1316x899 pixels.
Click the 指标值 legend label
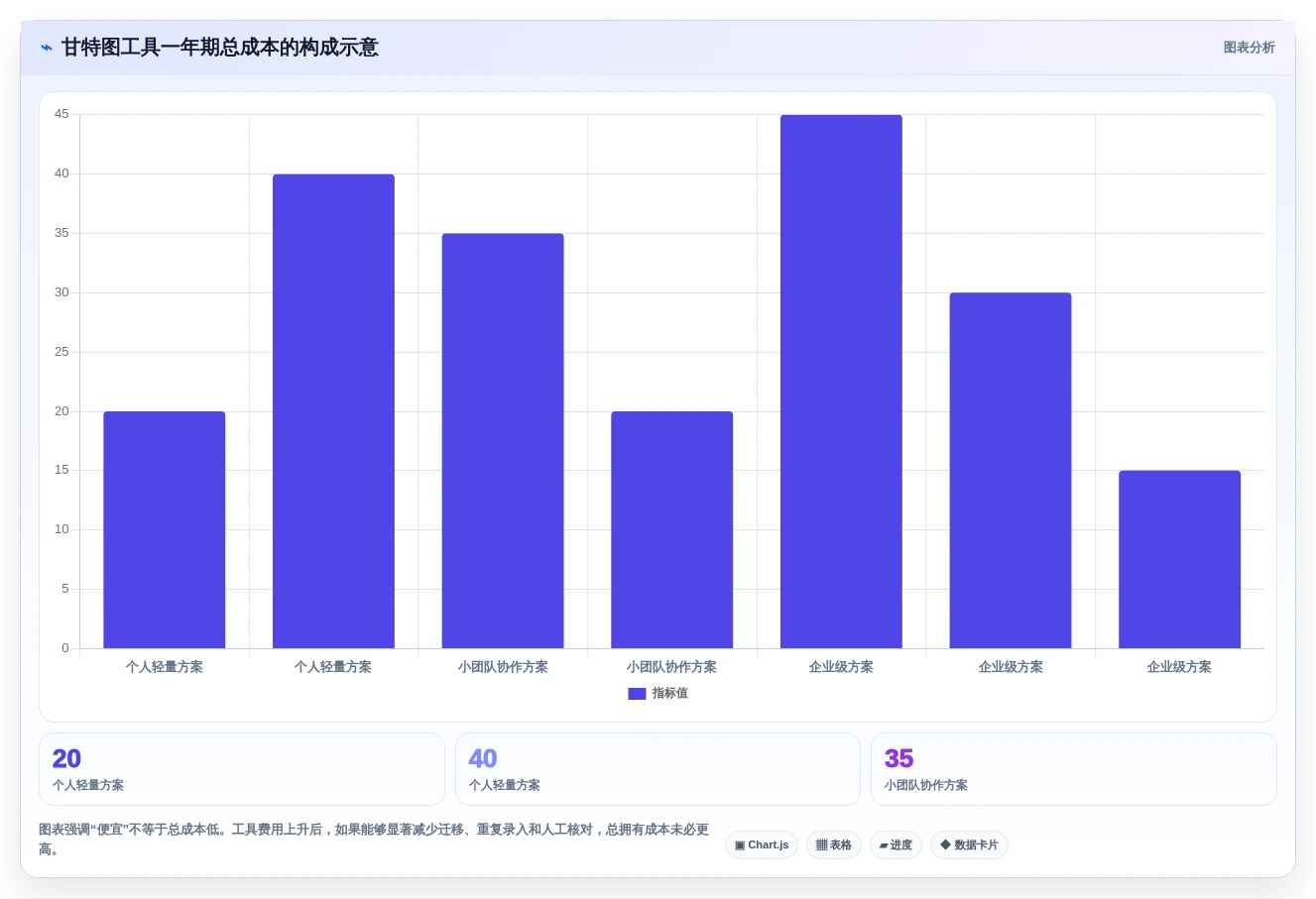tap(669, 694)
